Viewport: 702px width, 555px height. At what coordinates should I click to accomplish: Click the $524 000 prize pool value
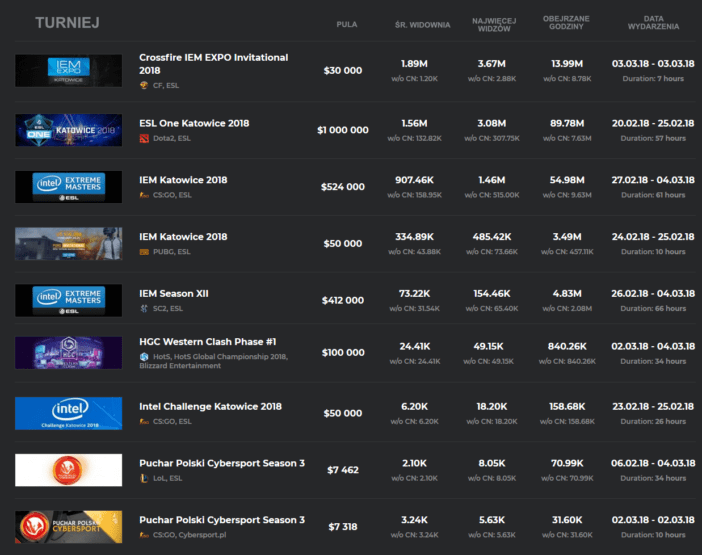tap(343, 187)
